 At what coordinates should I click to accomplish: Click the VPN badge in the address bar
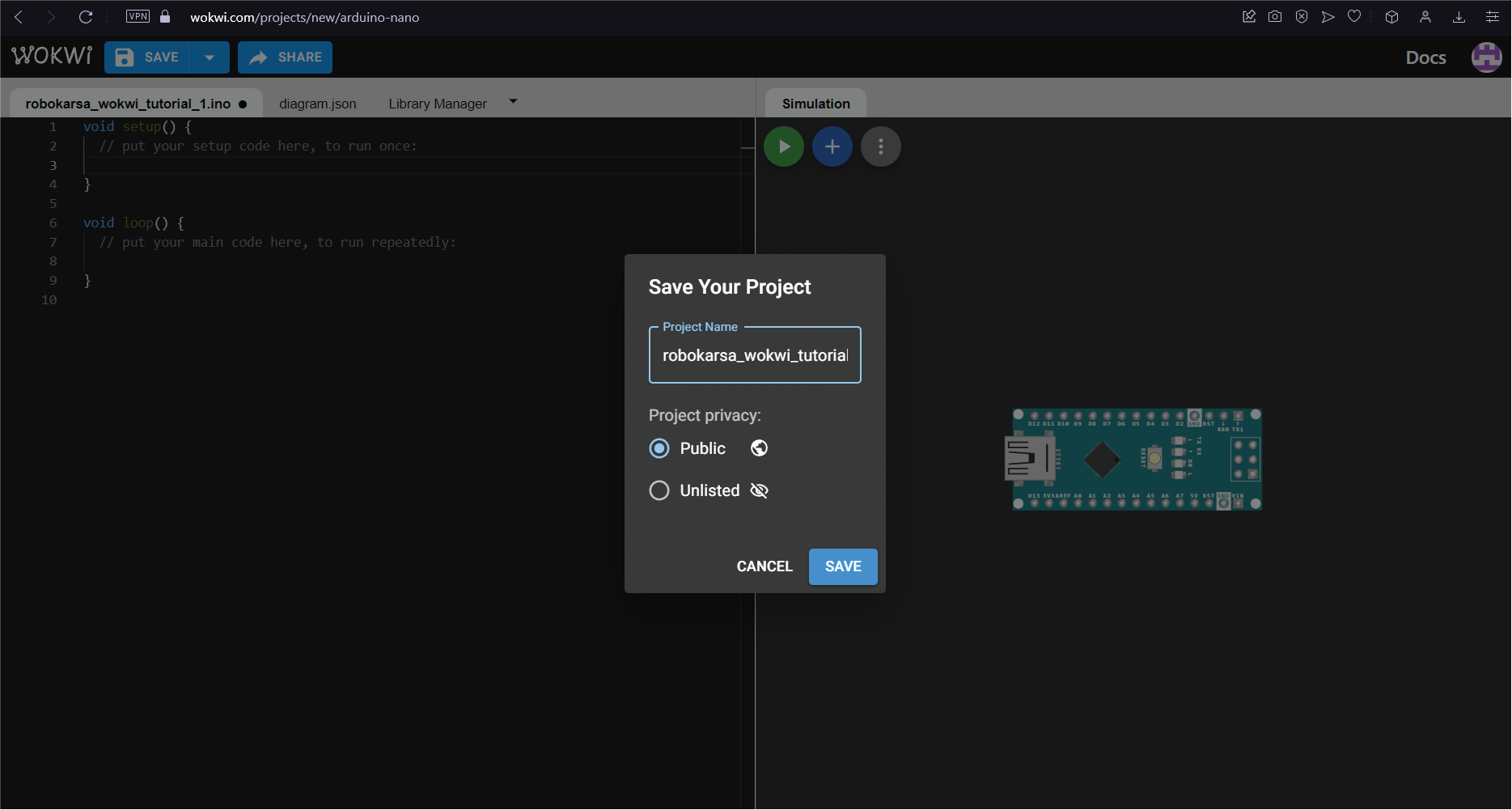(x=138, y=16)
